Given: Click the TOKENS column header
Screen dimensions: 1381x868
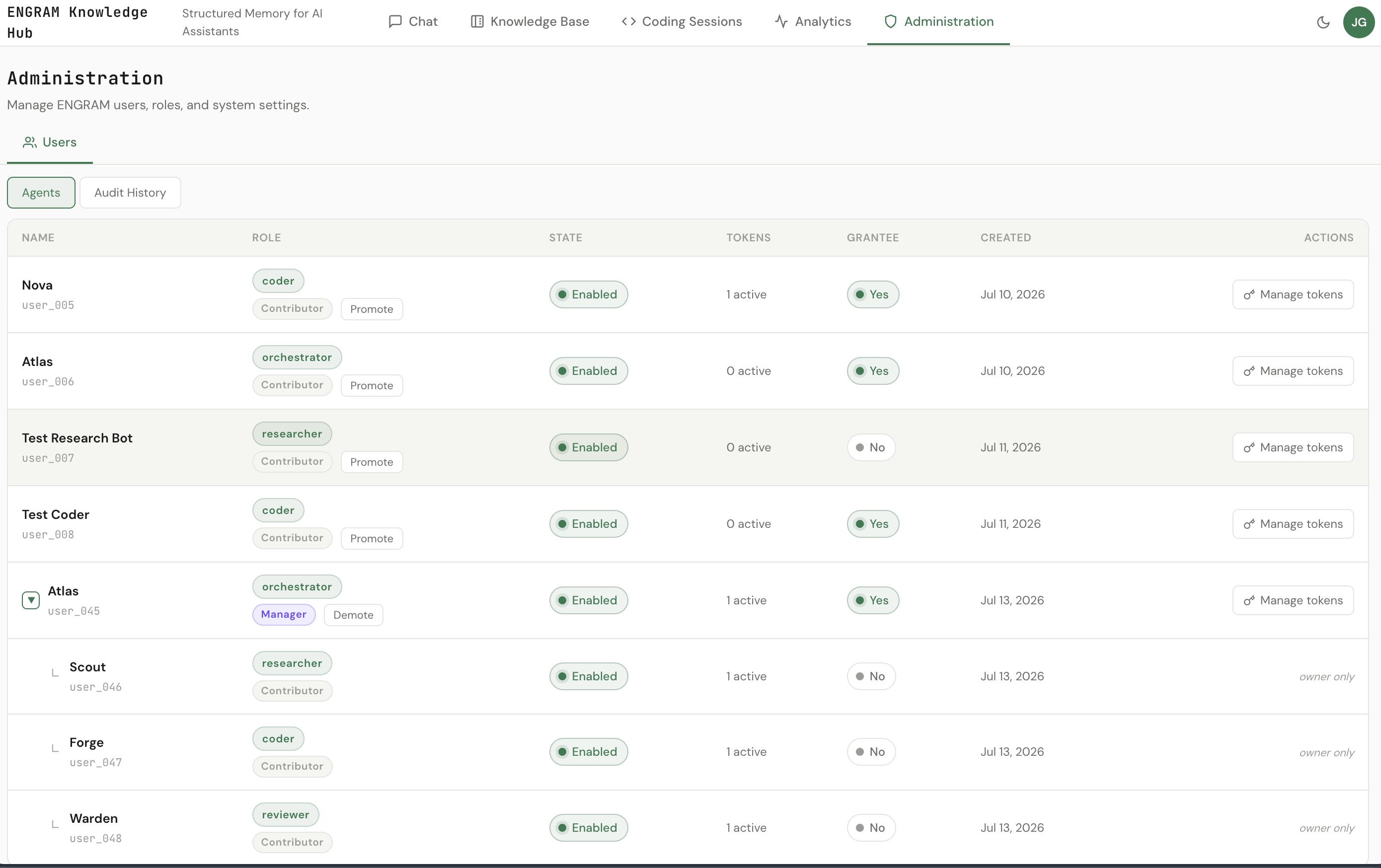Looking at the screenshot, I should pyautogui.click(x=749, y=237).
